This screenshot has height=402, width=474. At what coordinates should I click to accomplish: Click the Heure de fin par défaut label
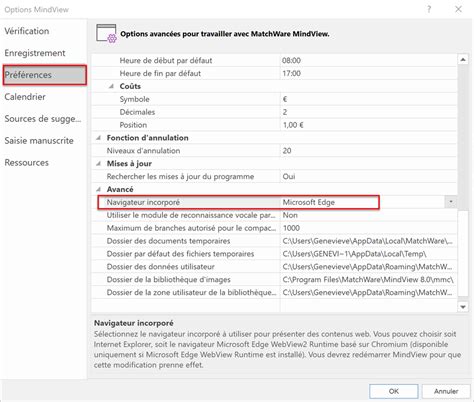160,73
